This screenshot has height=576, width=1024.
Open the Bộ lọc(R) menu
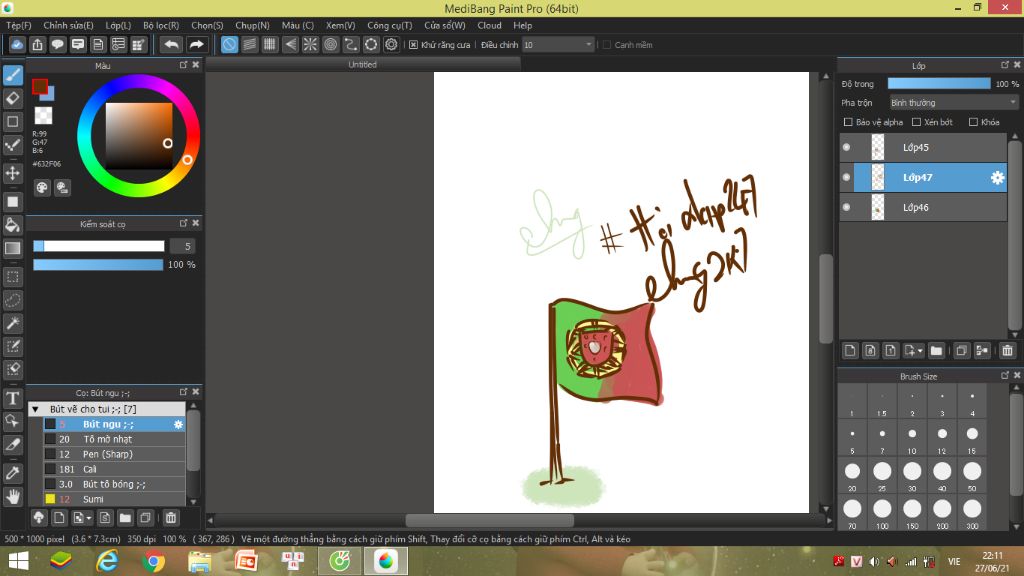(161, 25)
